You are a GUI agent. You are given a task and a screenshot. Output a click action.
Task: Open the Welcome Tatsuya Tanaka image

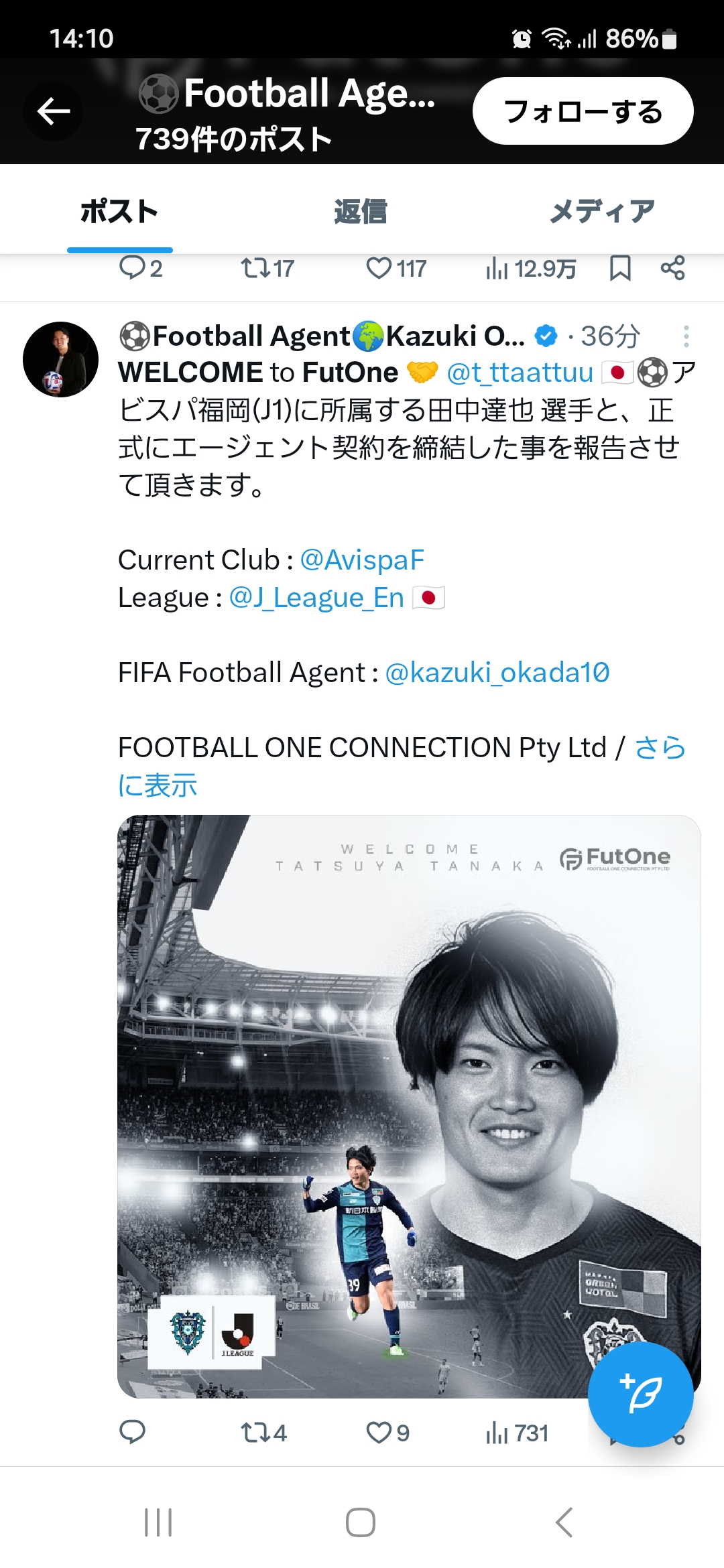409,1106
